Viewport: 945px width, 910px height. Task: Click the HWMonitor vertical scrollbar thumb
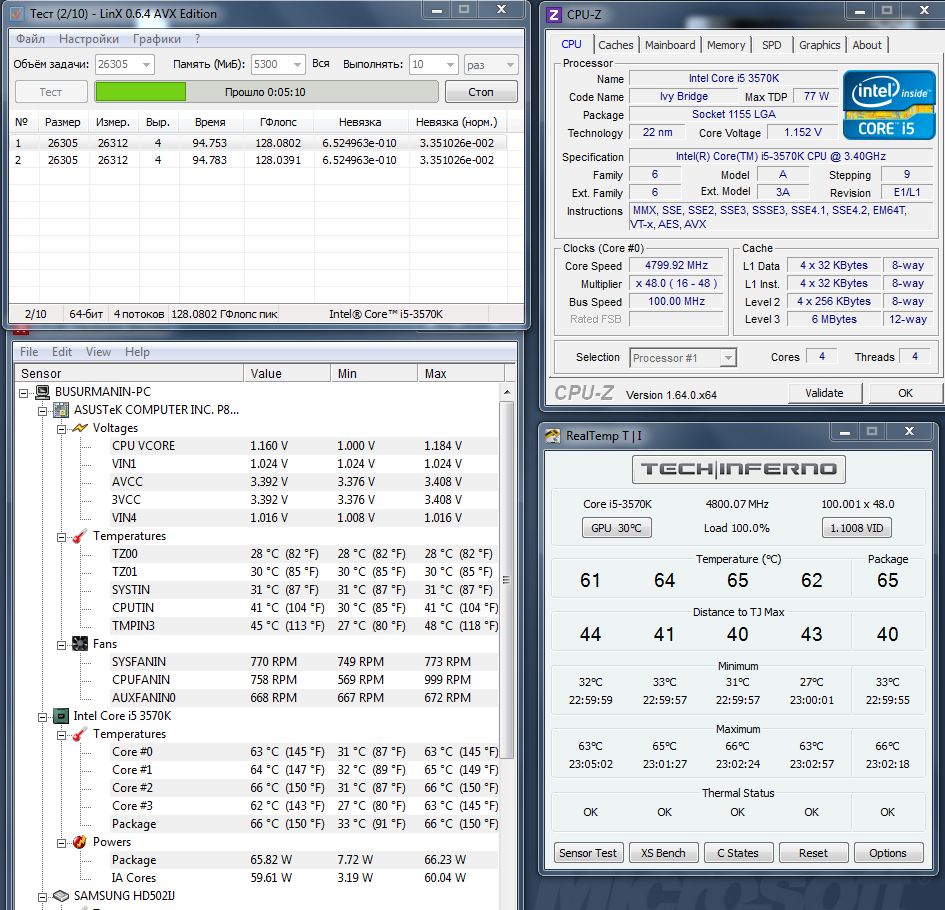506,580
